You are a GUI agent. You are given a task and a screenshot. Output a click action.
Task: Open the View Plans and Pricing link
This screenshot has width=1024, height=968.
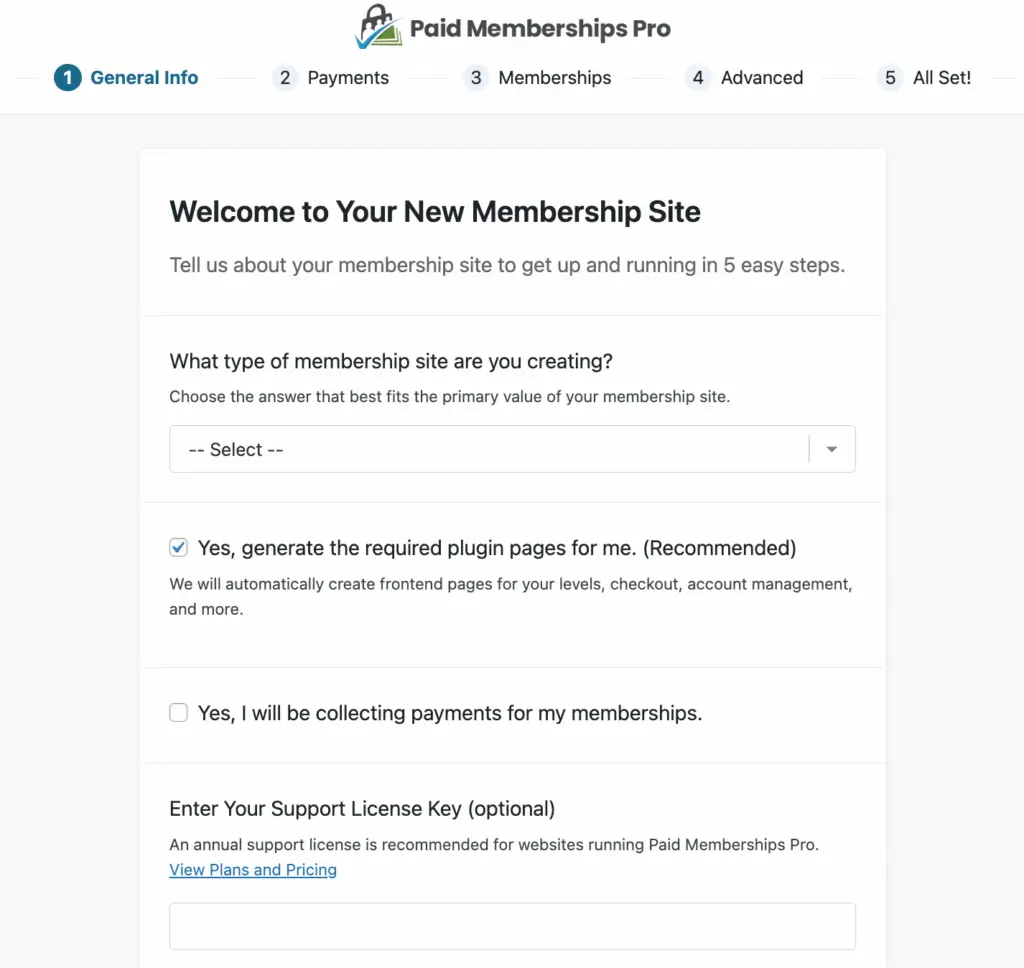[253, 869]
